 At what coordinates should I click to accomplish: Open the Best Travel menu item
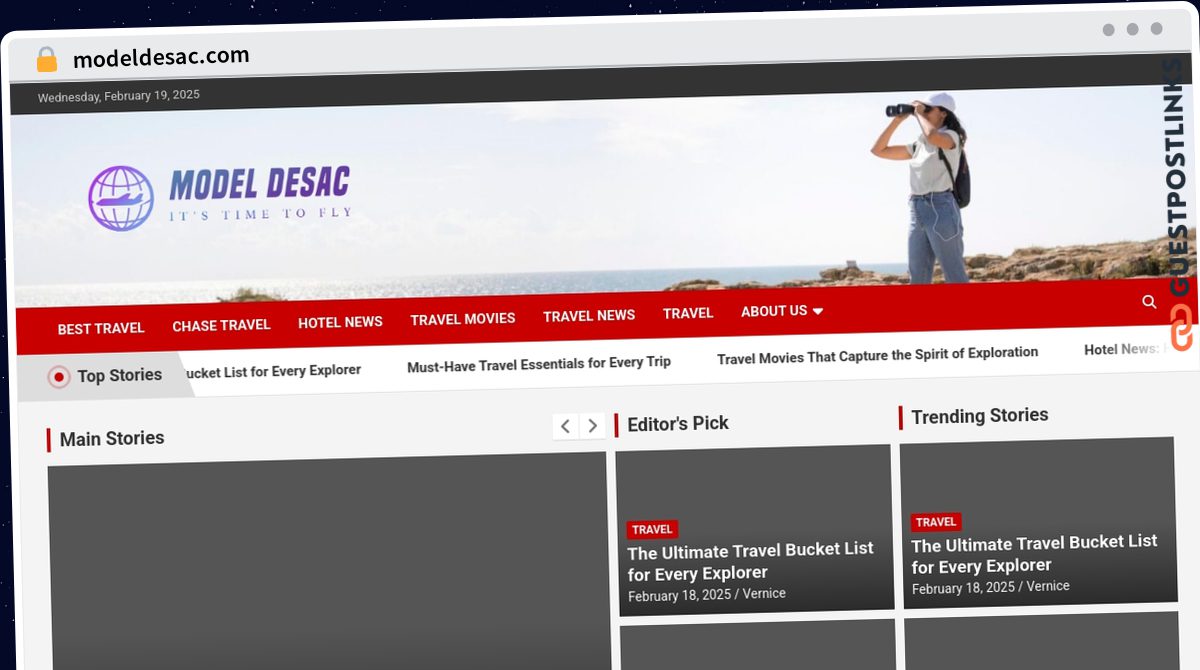pos(101,328)
